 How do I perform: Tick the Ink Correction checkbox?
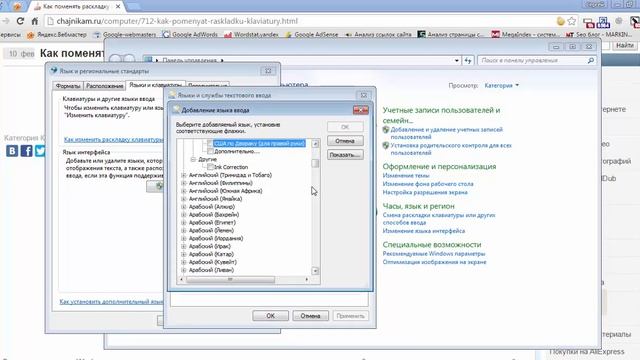[210, 167]
